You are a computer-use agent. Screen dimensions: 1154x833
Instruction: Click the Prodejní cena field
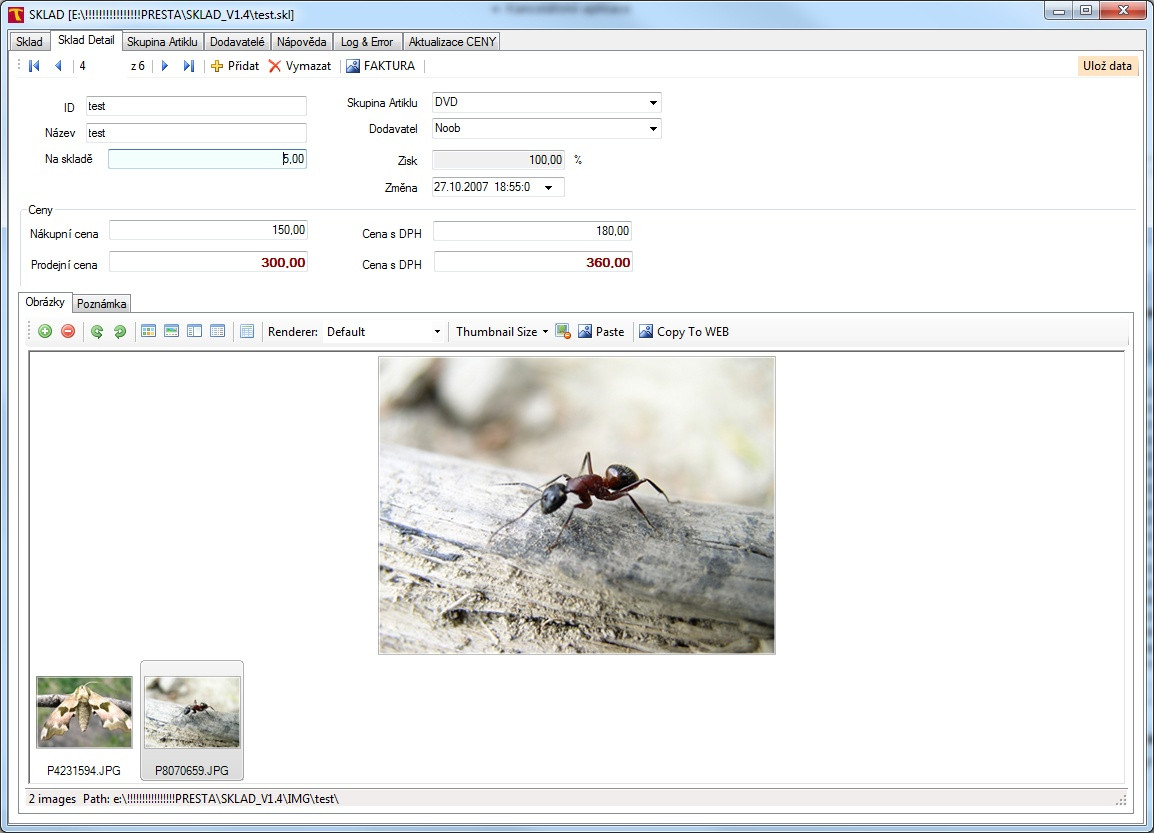[x=208, y=262]
